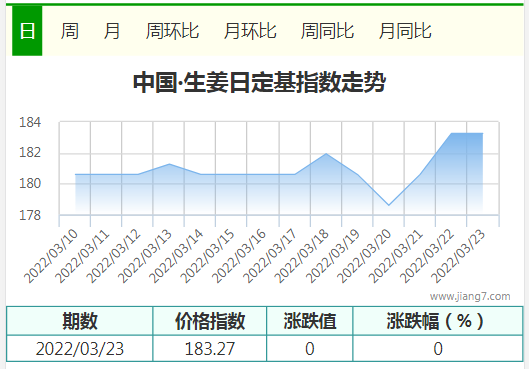
Task: Click the 184 y-axis label
Action: (30, 122)
